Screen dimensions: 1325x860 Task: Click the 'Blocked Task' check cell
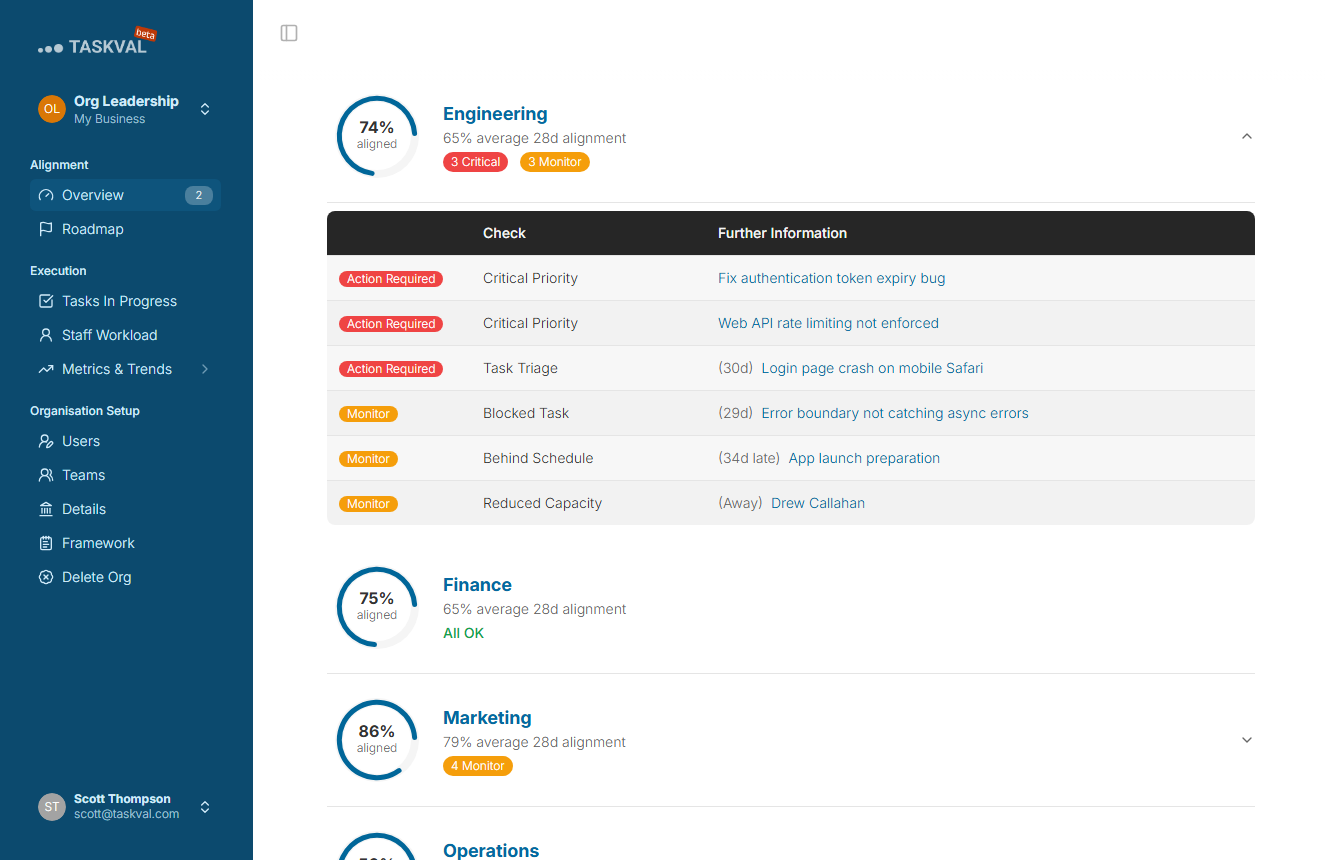tap(526, 413)
